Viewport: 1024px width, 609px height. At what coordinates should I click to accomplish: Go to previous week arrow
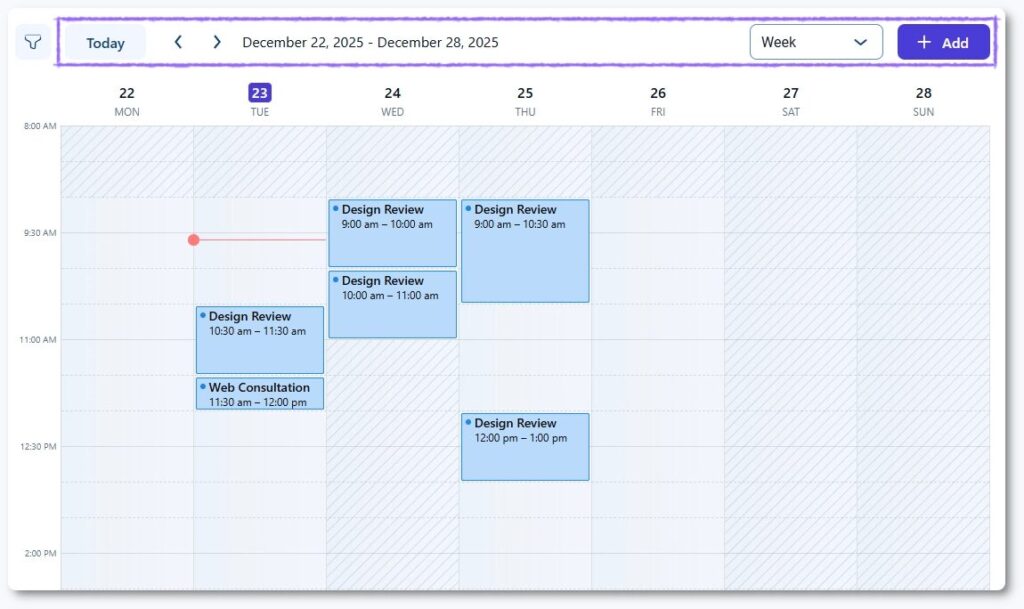(178, 42)
